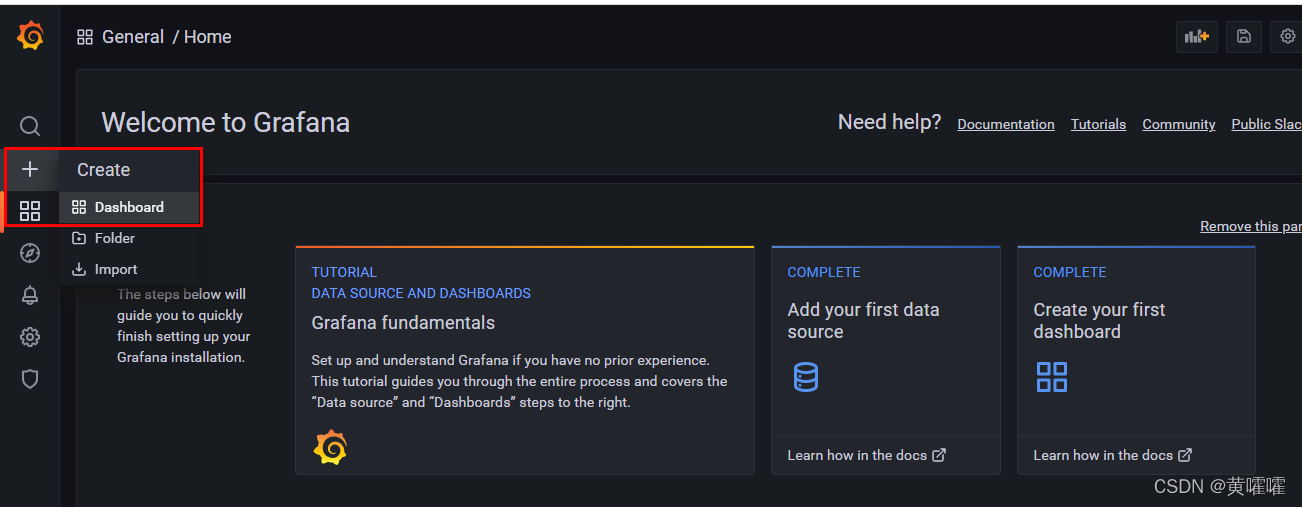Click the Grafana logo in tutorial card

pos(330,447)
